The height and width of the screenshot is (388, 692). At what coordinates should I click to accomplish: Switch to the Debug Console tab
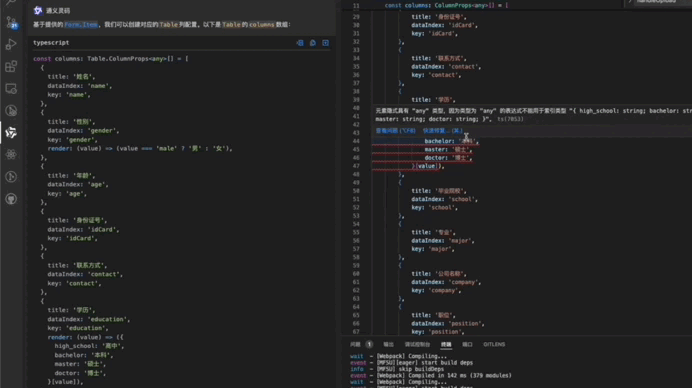[x=417, y=344]
